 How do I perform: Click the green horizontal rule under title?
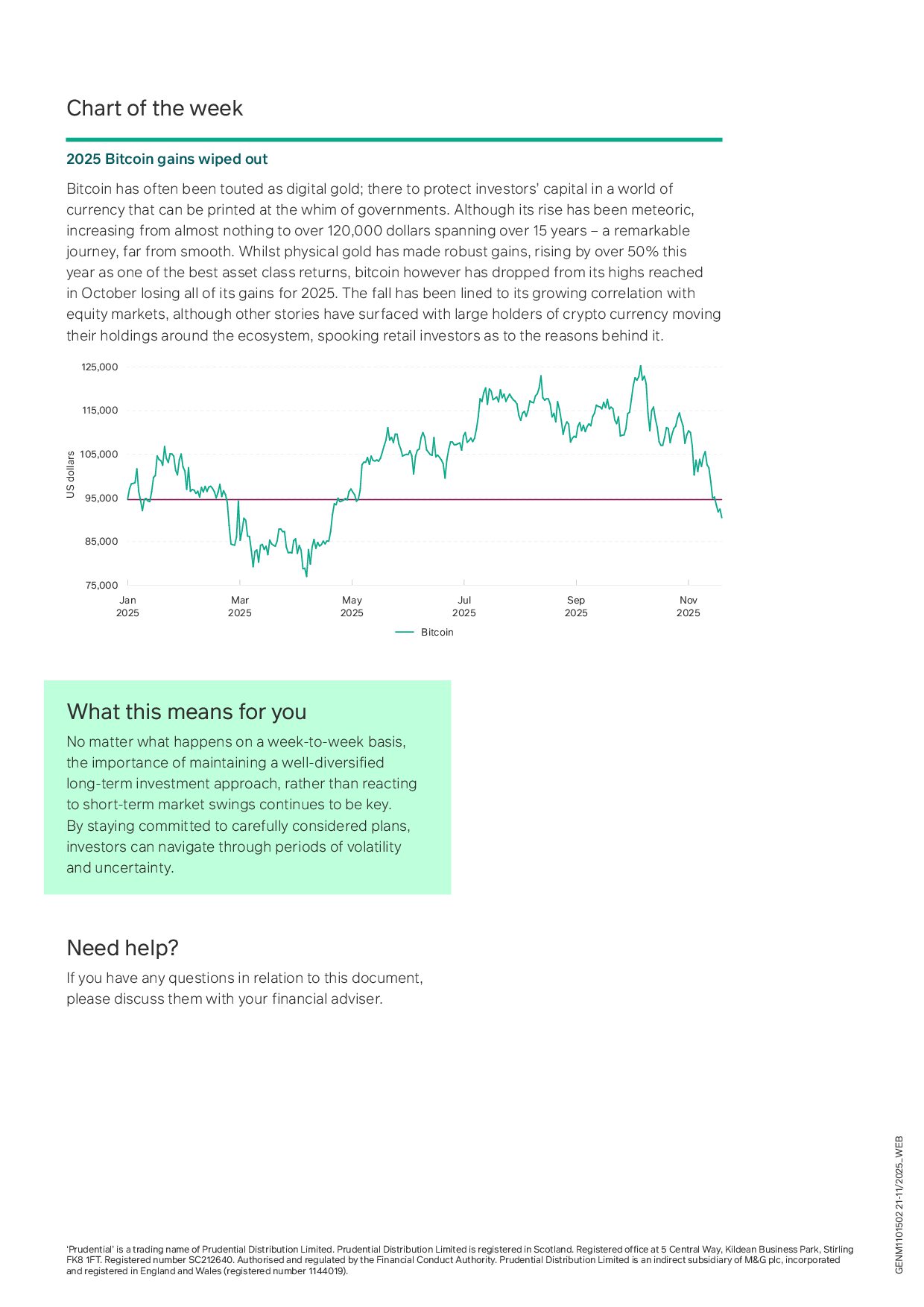393,139
